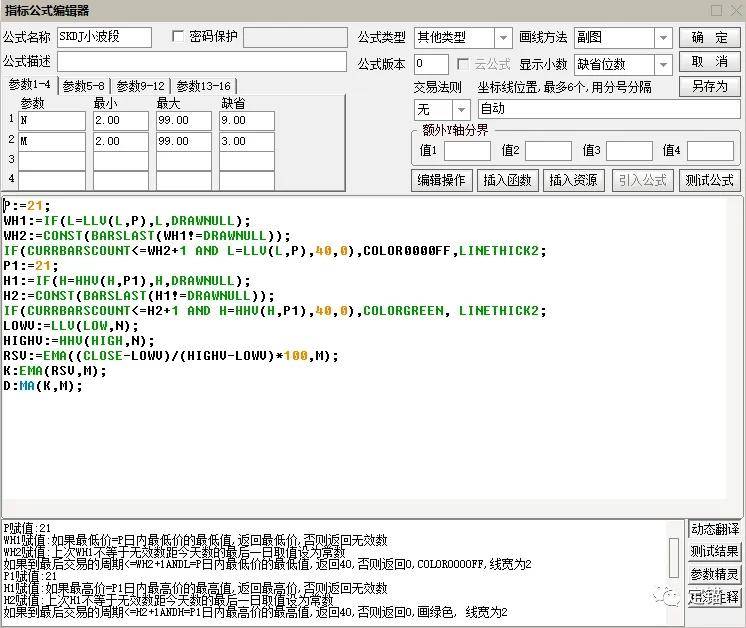This screenshot has height=628, width=746.
Task: Toggle the 密码保护 checkbox
Action: pos(177,36)
